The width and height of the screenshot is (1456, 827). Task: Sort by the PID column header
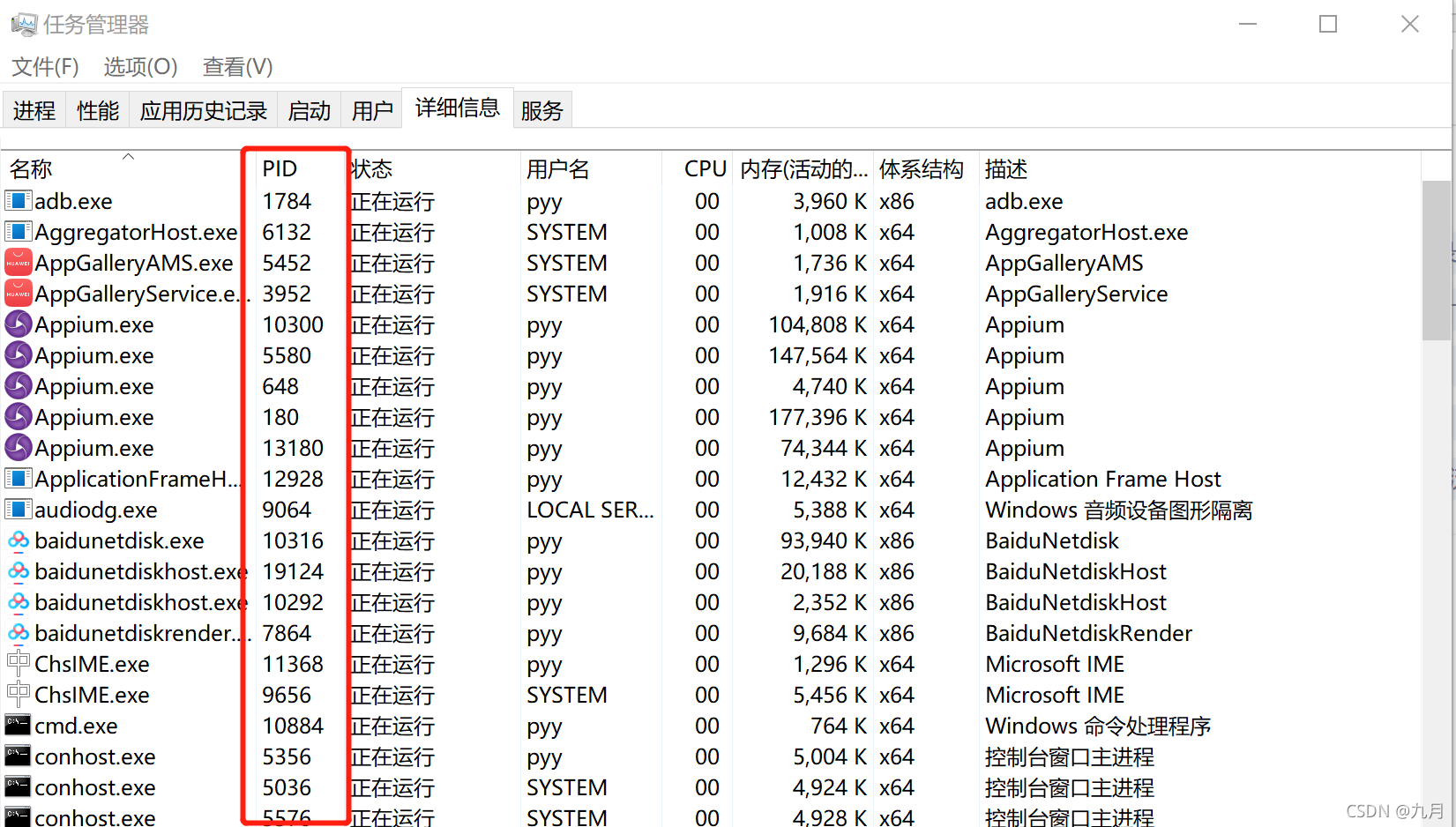[280, 168]
